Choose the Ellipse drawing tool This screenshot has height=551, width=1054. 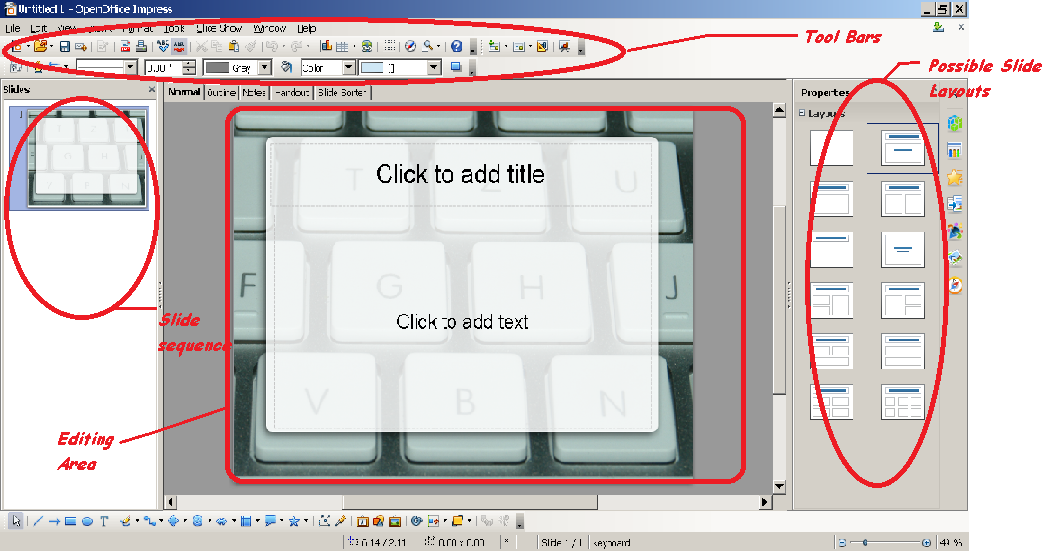point(87,521)
